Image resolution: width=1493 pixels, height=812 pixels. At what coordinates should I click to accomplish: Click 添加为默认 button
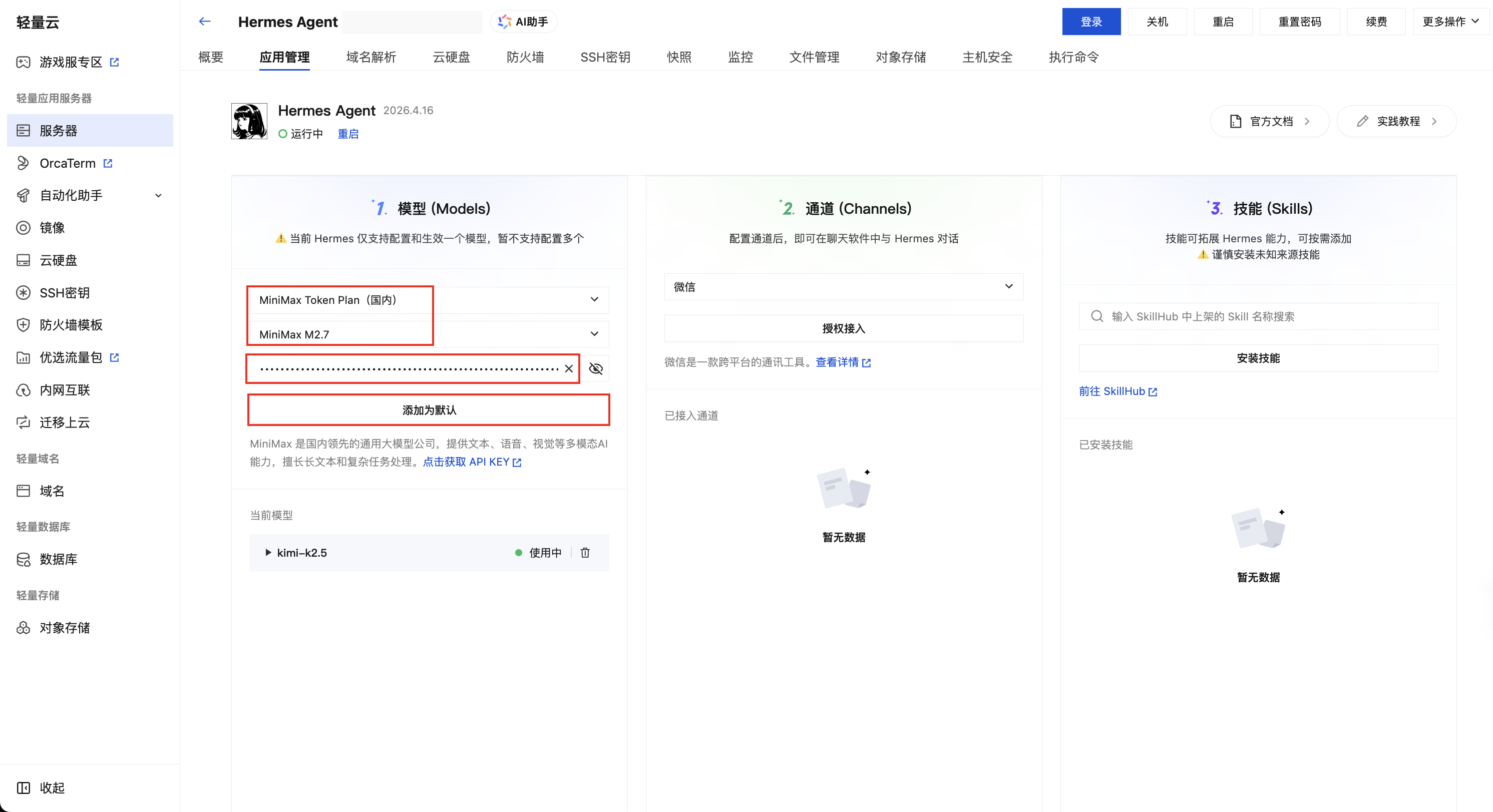(429, 410)
